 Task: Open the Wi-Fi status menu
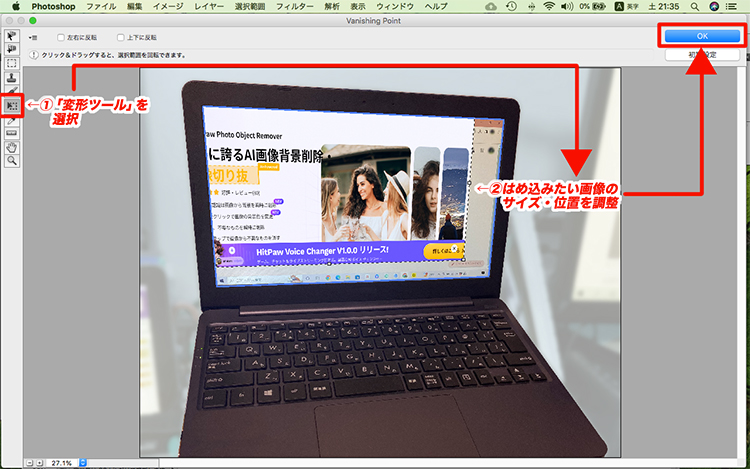(x=549, y=6)
